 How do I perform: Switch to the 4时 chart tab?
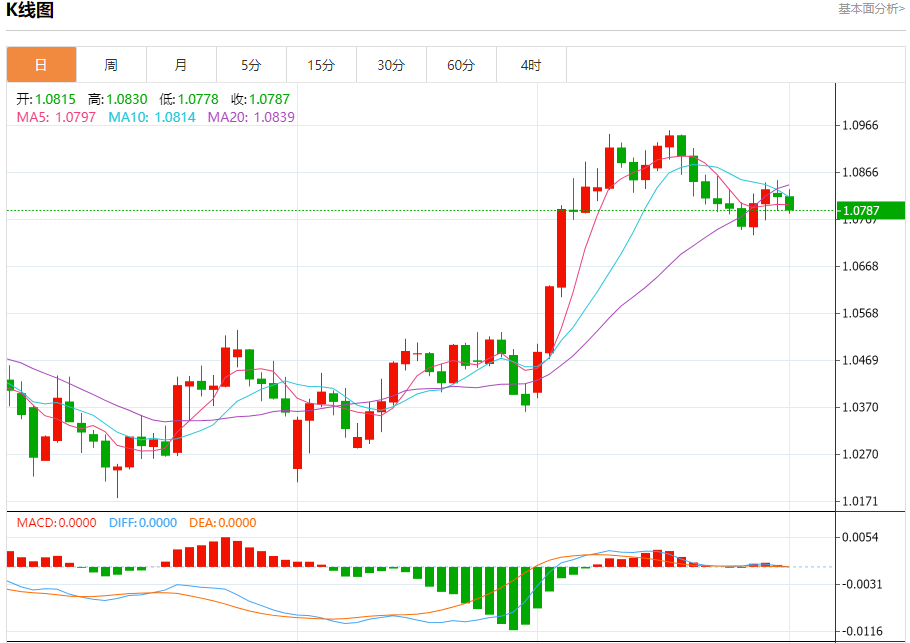pos(531,65)
